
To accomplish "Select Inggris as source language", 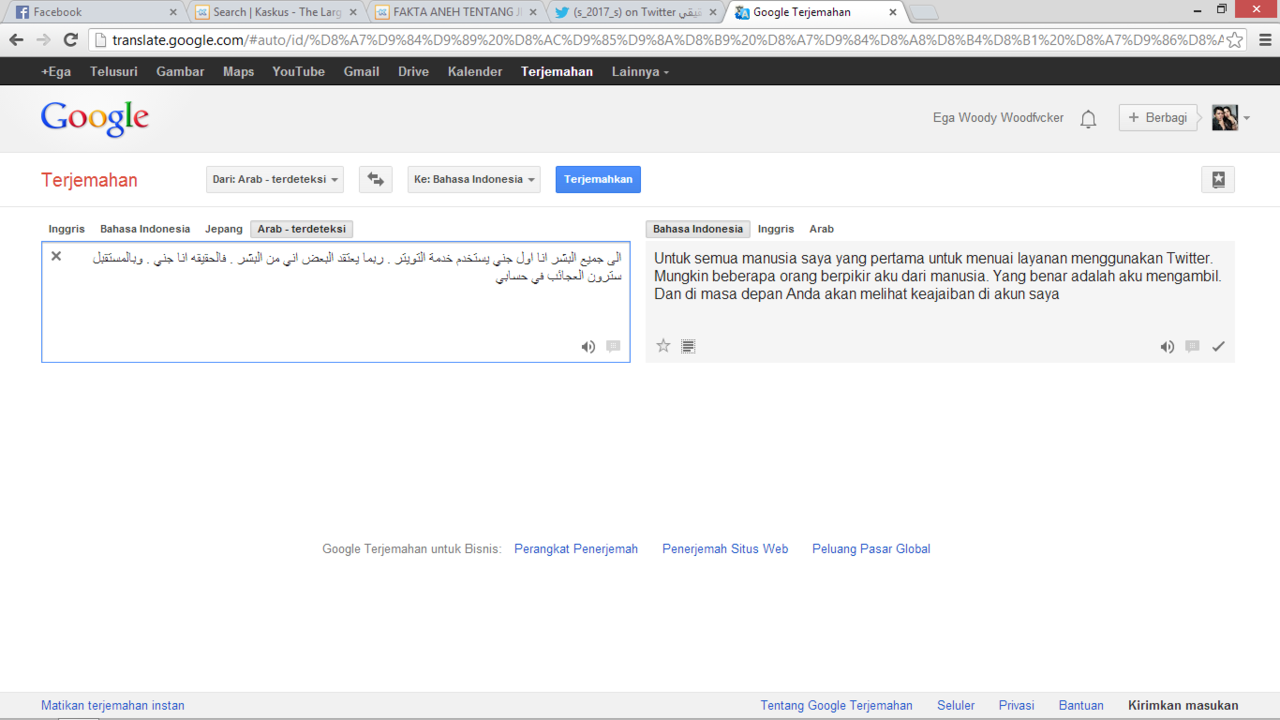I will (x=67, y=229).
